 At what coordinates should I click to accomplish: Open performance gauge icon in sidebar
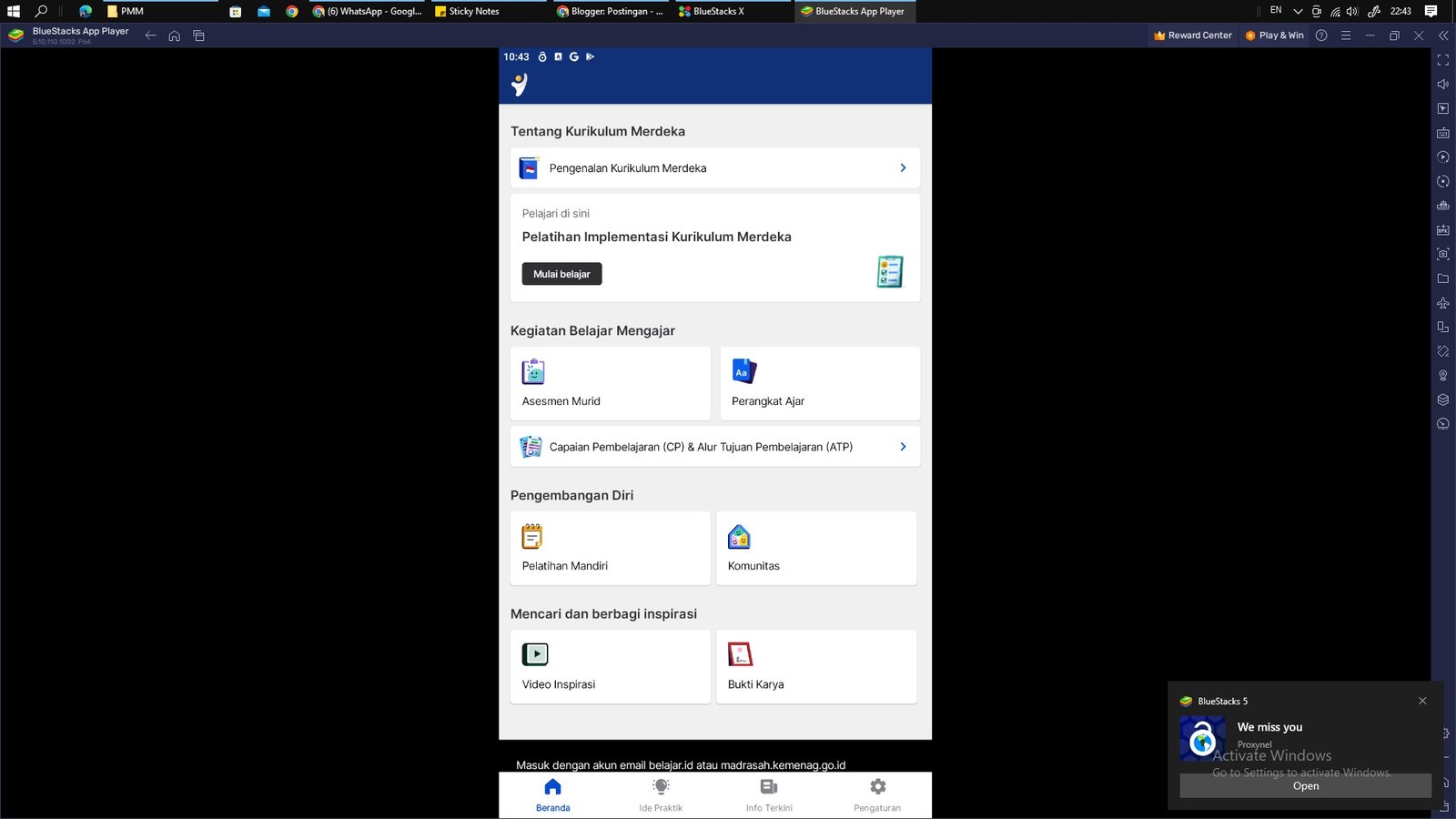1442,424
